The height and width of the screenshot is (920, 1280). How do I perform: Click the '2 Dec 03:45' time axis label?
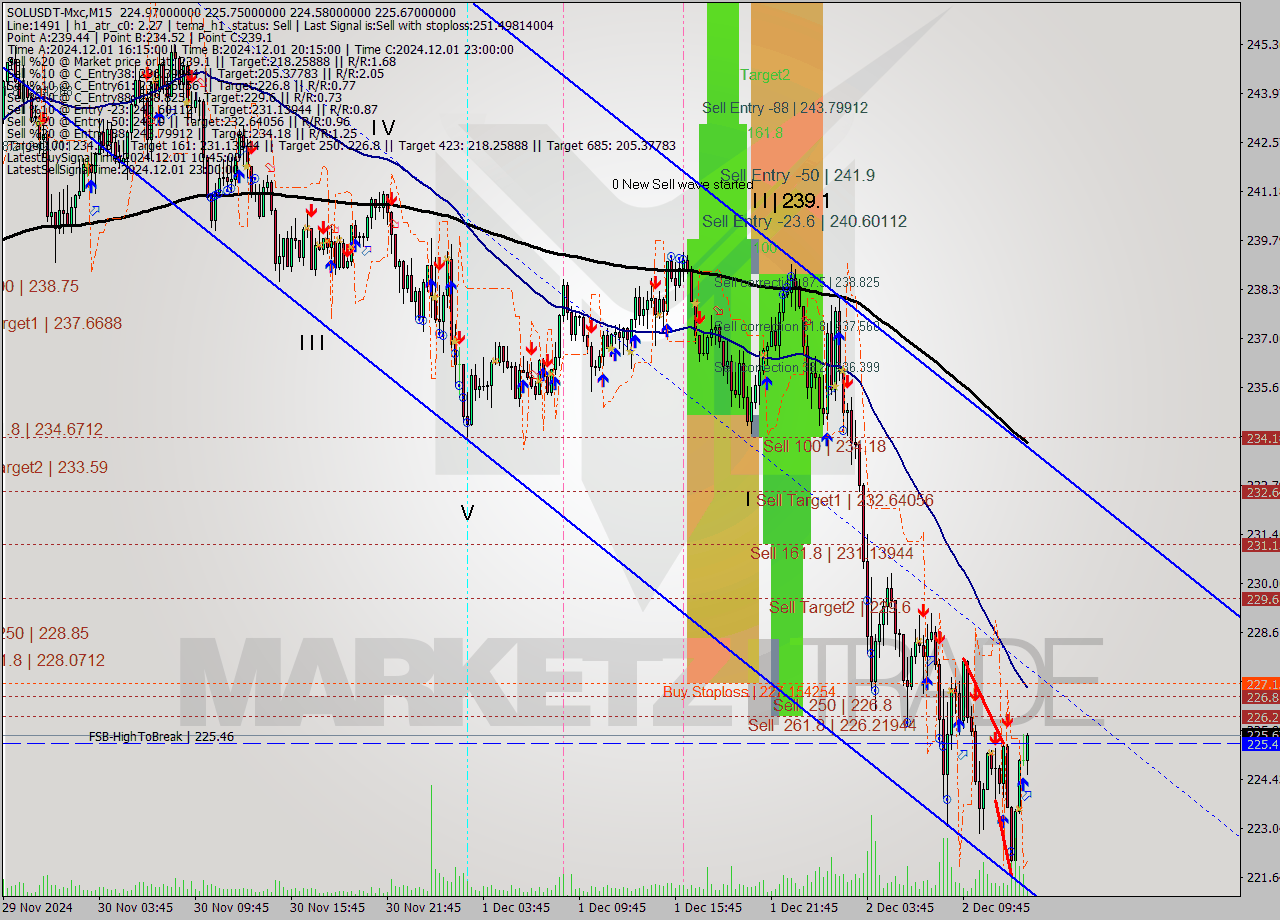(x=902, y=908)
